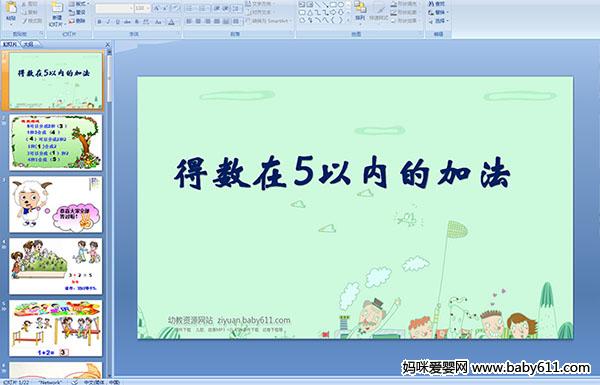The image size is (600, 385).
Task: Choose the oval shape in shapes gallery
Action: click(x=341, y=5)
